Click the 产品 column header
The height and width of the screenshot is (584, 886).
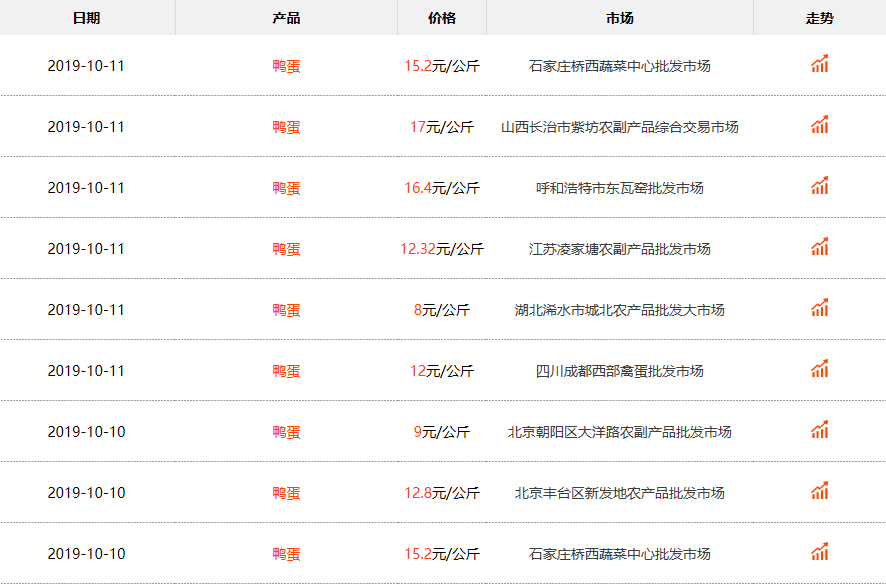(286, 18)
